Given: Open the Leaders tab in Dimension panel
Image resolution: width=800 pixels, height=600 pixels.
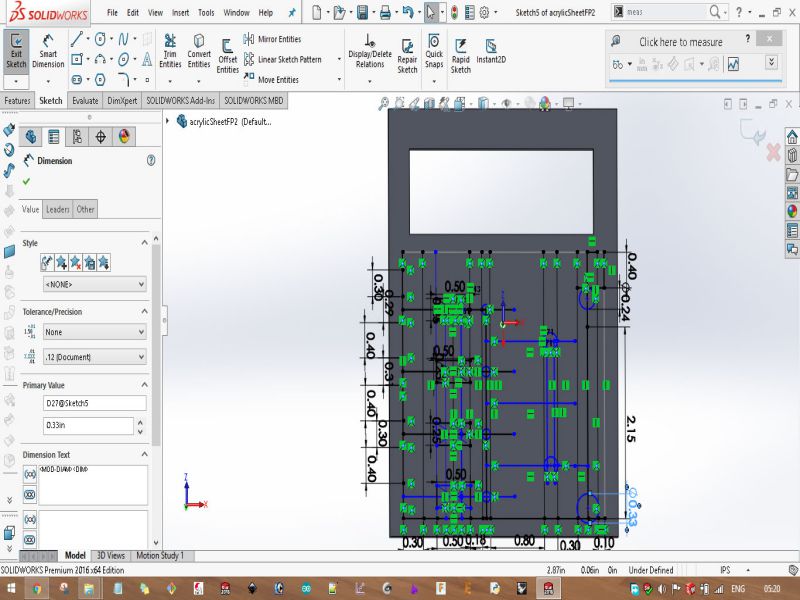Looking at the screenshot, I should coord(58,209).
